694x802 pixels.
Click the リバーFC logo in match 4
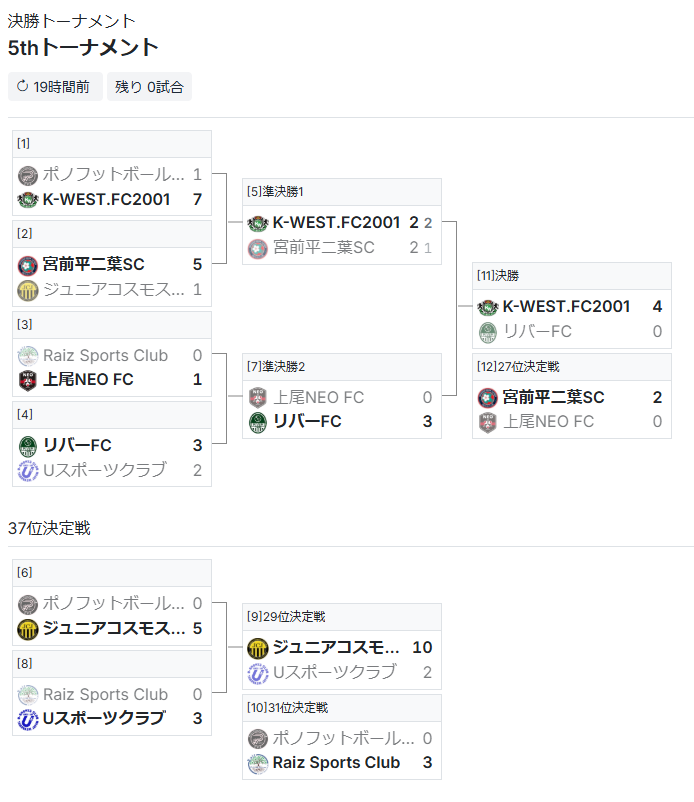[x=28, y=446]
